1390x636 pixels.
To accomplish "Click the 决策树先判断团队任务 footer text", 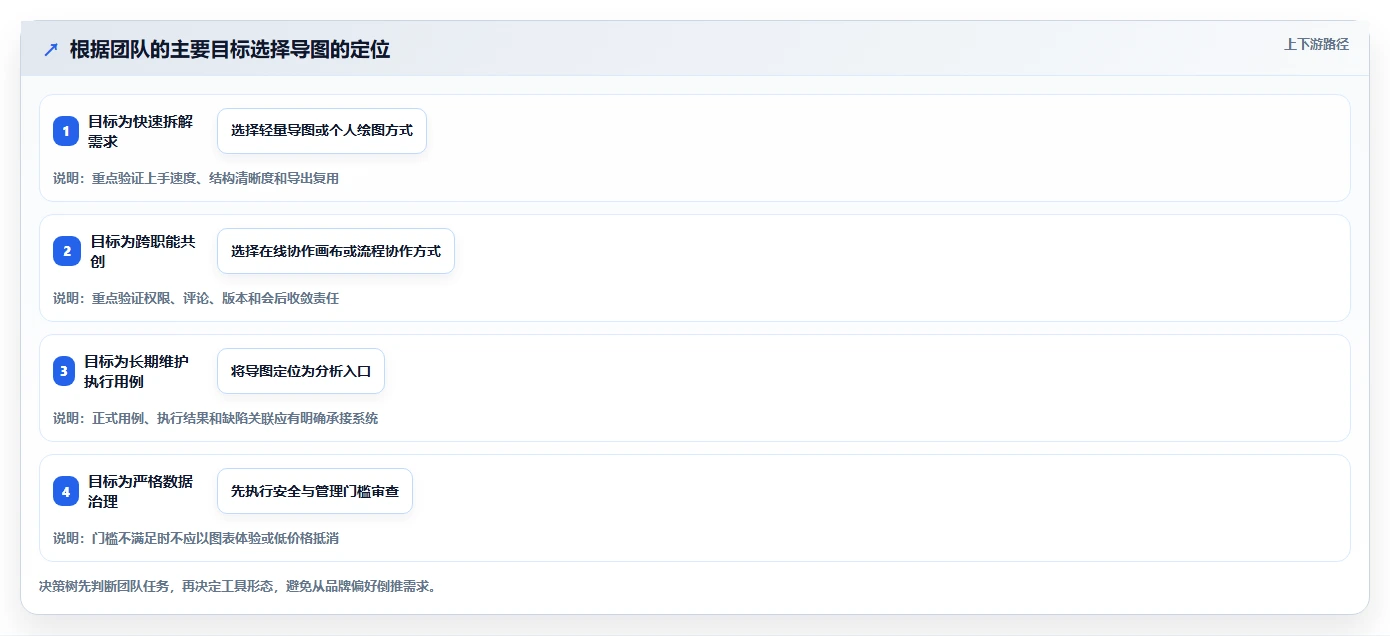I will pos(237,587).
